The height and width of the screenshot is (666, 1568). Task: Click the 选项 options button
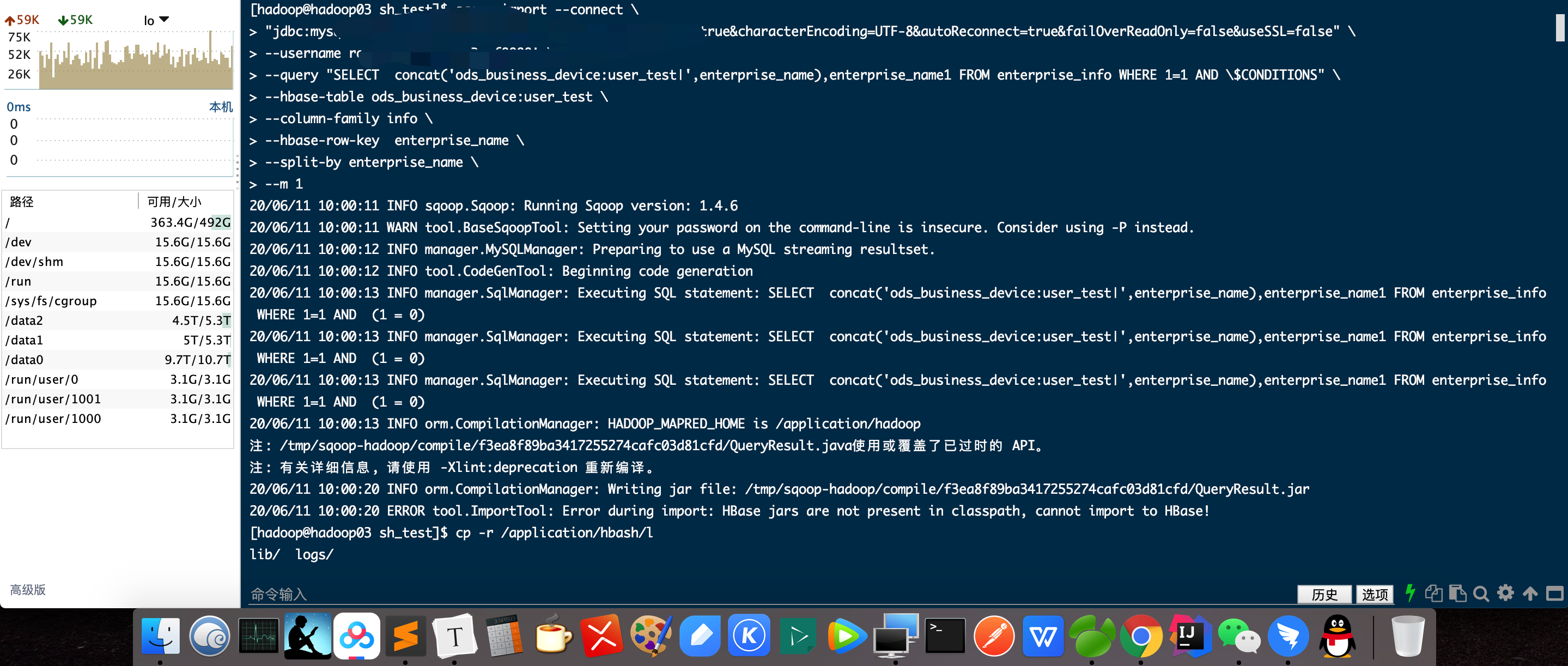click(x=1375, y=594)
